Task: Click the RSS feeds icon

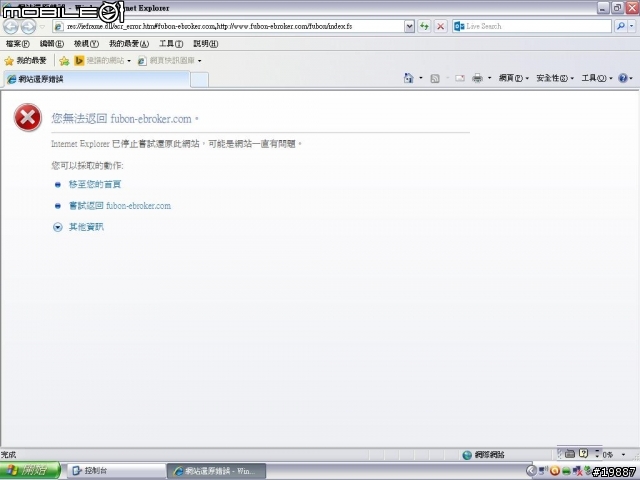Action: click(435, 78)
